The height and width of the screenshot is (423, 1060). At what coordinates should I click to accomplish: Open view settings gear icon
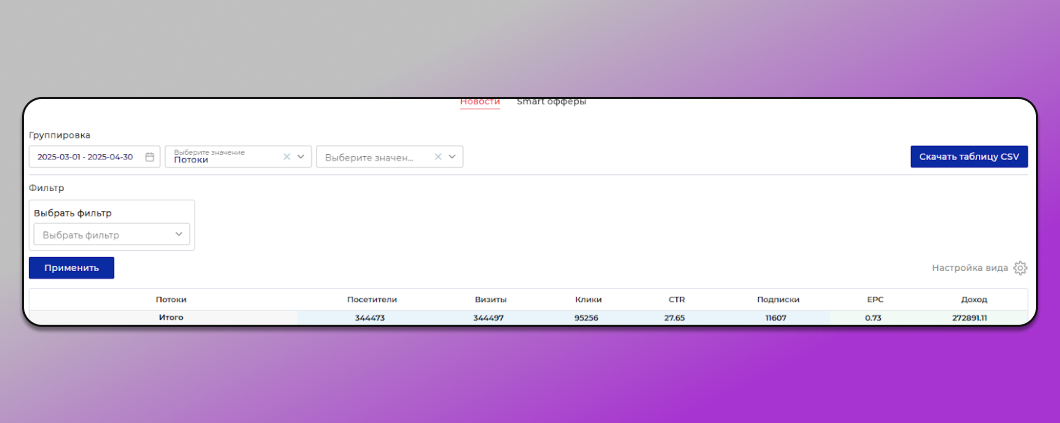click(1020, 268)
